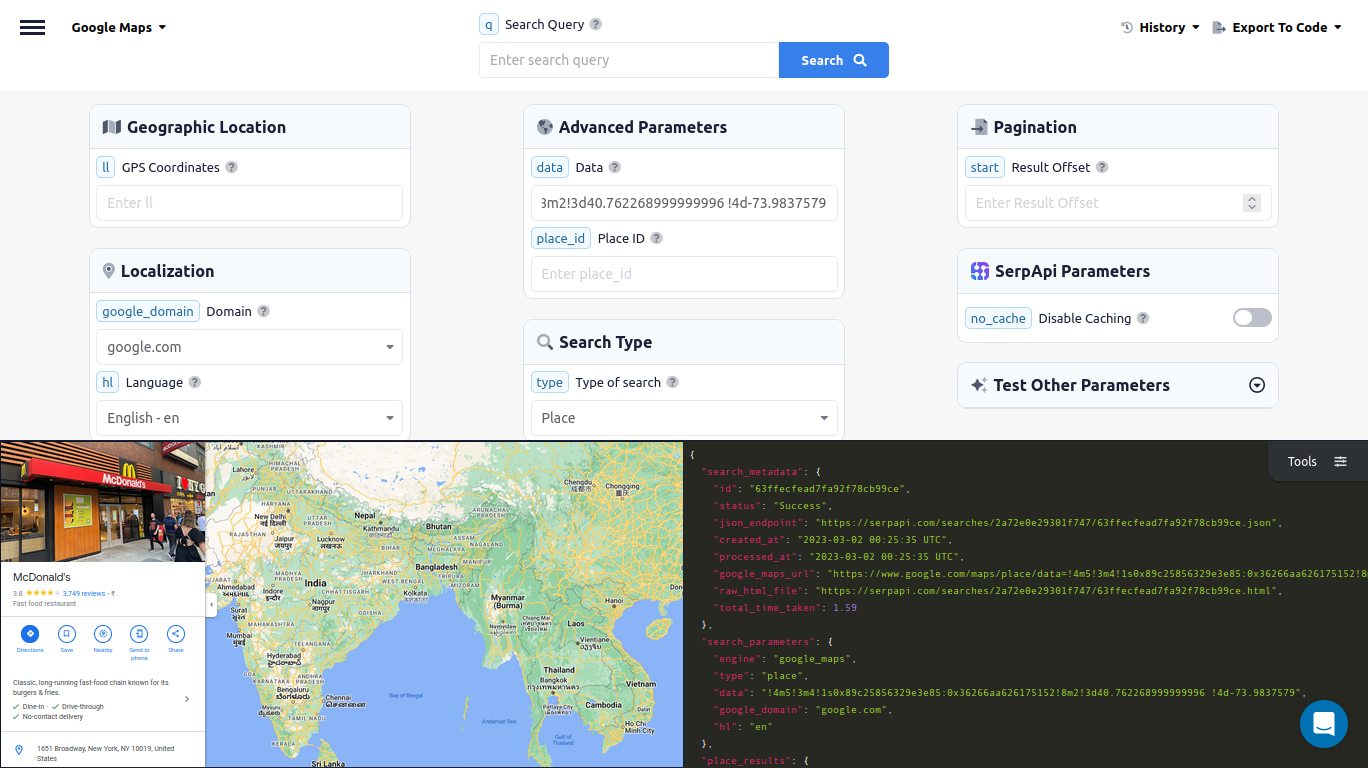Click the McDonald's Directions icon

pyautogui.click(x=30, y=633)
